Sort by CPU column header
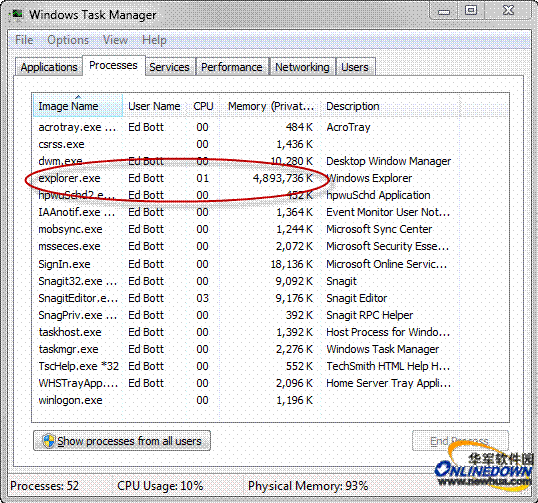 coord(203,106)
